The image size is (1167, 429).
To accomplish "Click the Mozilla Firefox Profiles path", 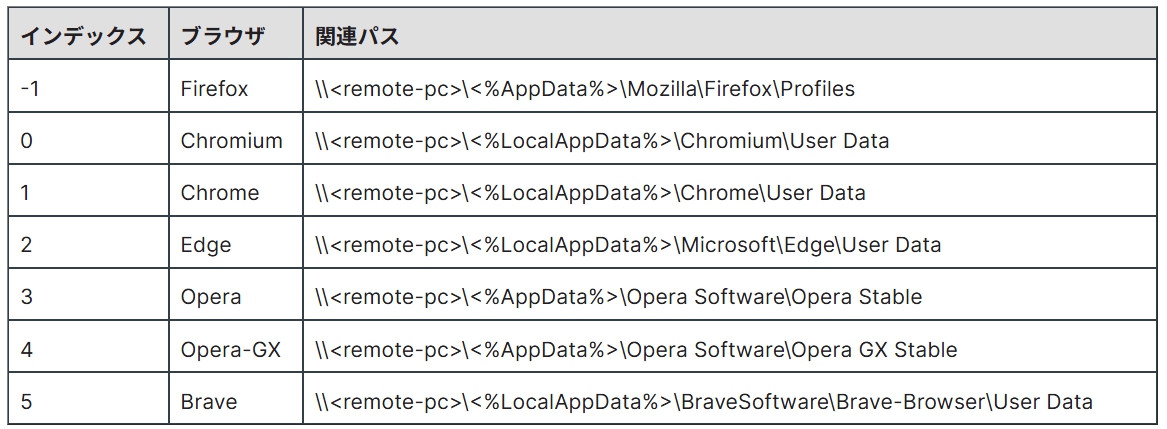I will click(585, 89).
